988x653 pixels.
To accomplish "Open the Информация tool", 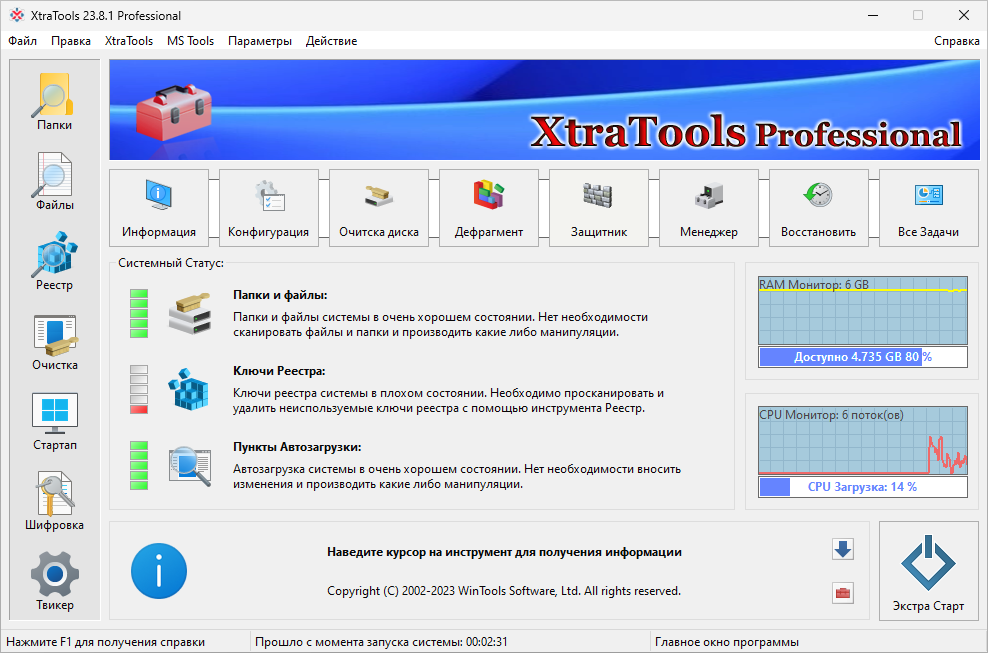I will point(158,207).
